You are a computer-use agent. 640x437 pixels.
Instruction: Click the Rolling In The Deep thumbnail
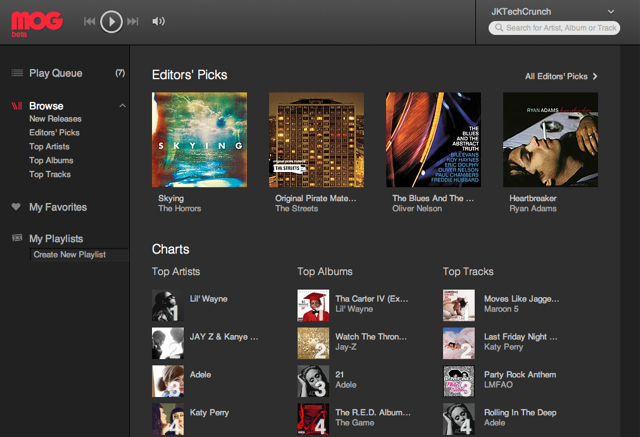tap(459, 419)
